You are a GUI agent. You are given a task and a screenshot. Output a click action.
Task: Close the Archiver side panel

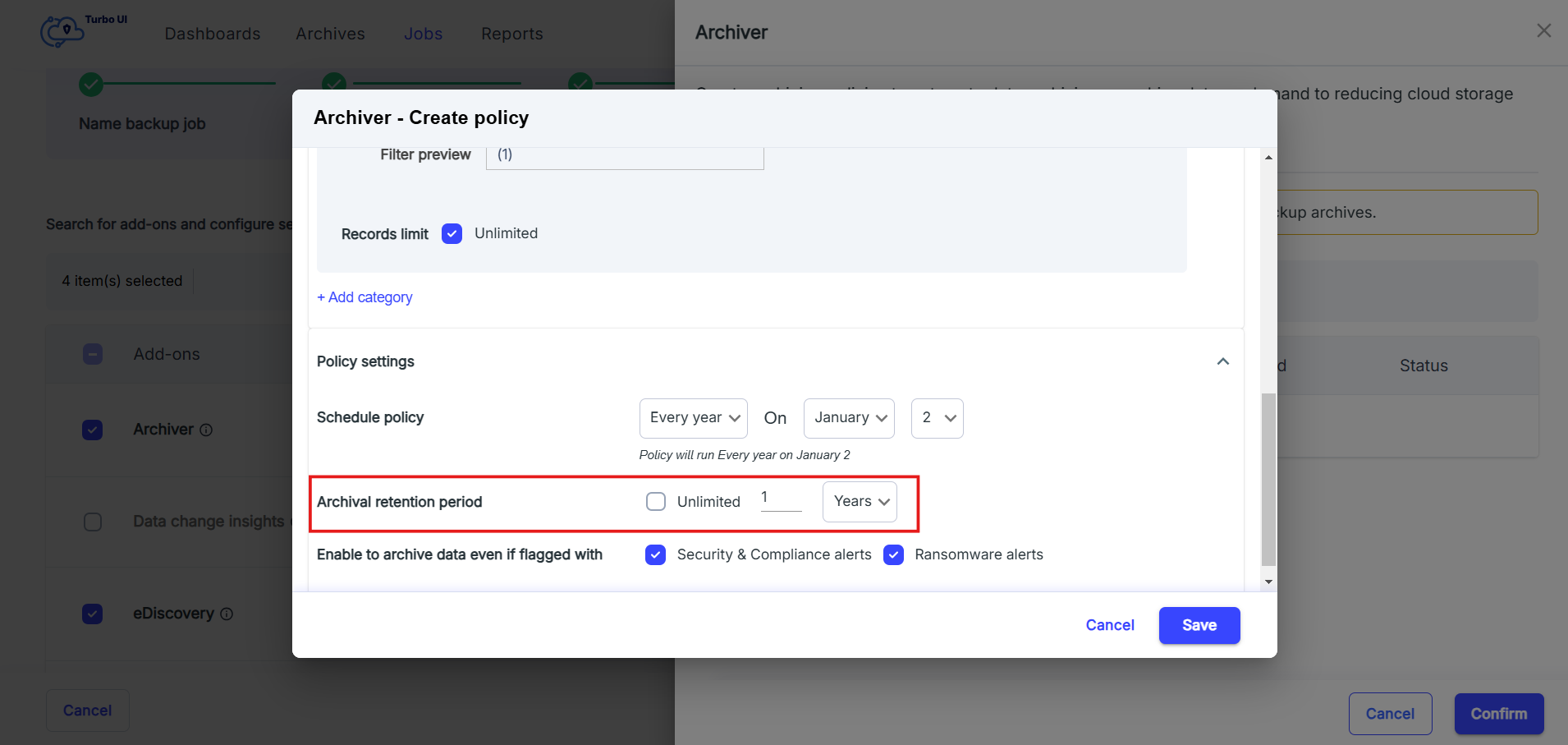[1543, 30]
